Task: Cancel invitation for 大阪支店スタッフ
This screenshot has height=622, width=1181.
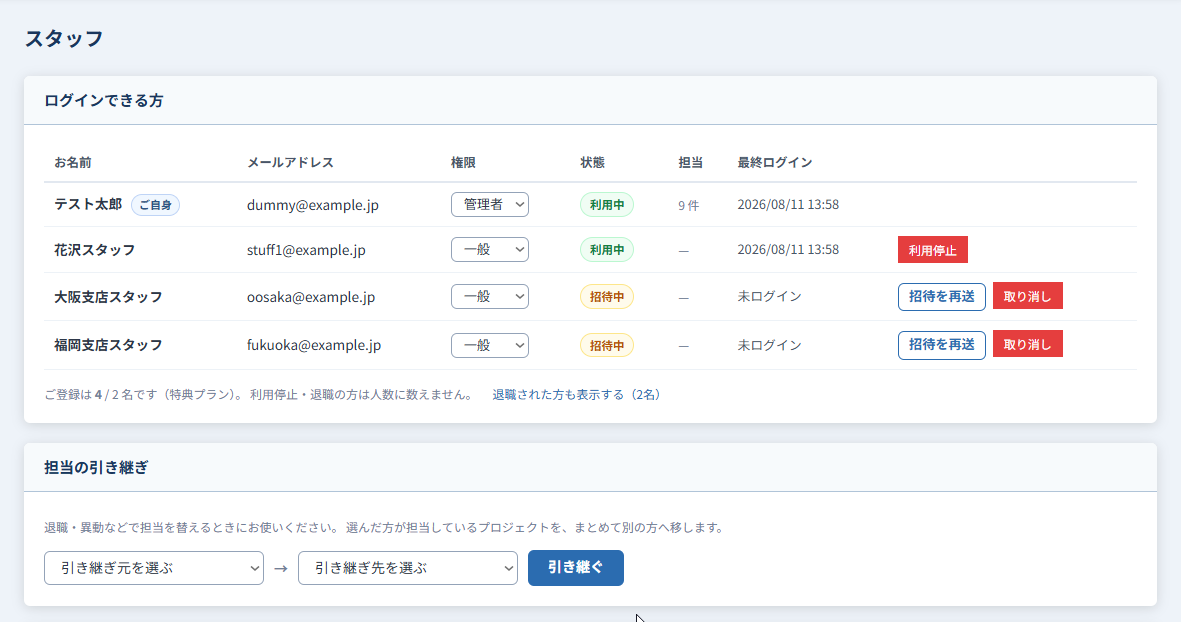Action: pyautogui.click(x=1027, y=297)
